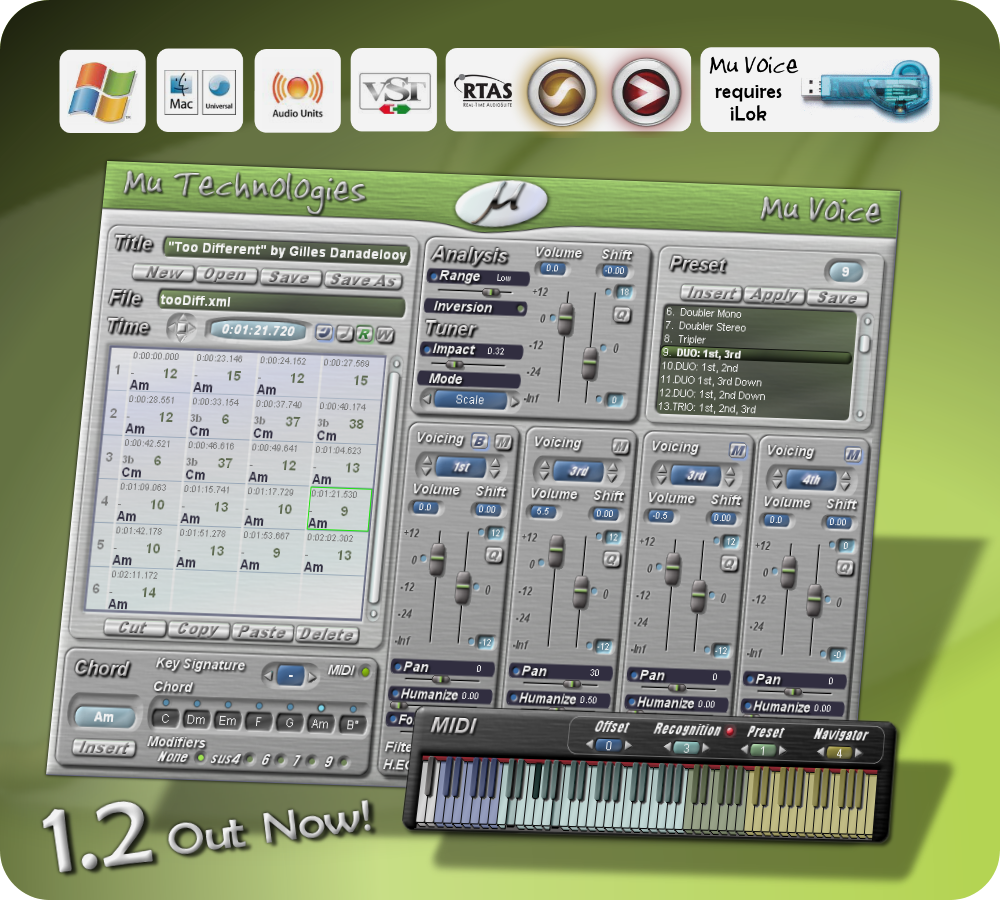Select the 6 modifier radio button
The width and height of the screenshot is (1000, 900).
coord(279,760)
